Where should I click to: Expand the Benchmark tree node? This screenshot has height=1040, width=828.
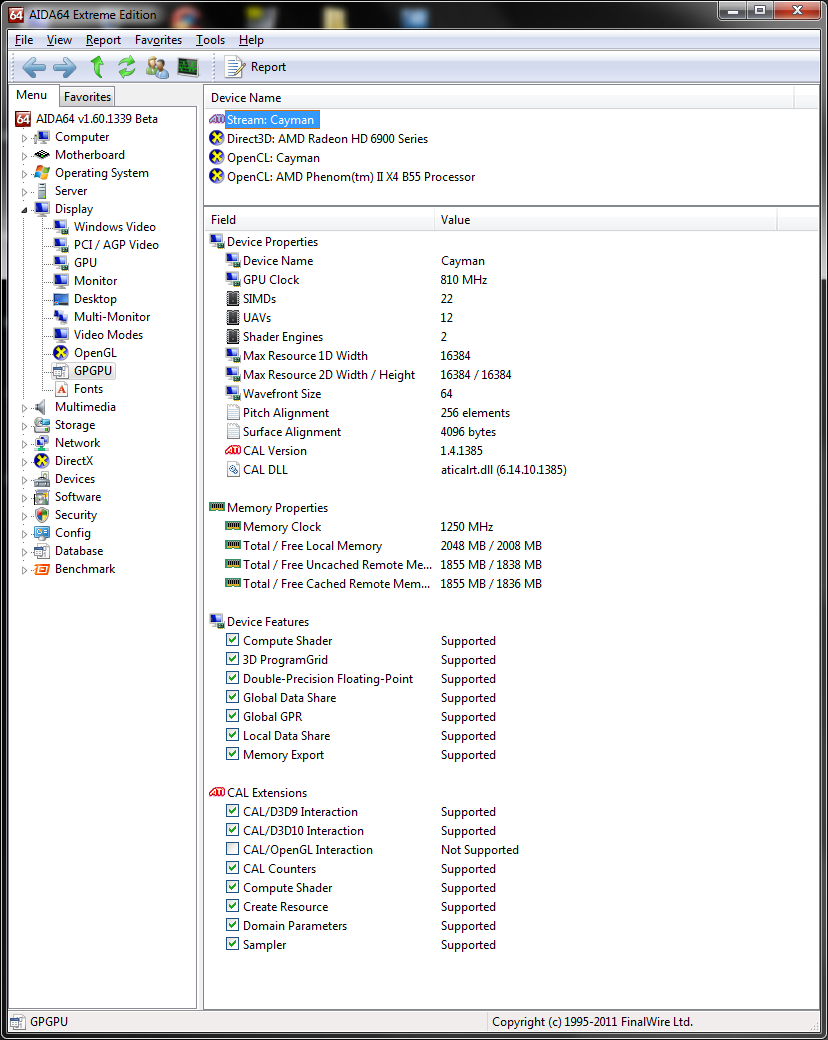point(25,570)
